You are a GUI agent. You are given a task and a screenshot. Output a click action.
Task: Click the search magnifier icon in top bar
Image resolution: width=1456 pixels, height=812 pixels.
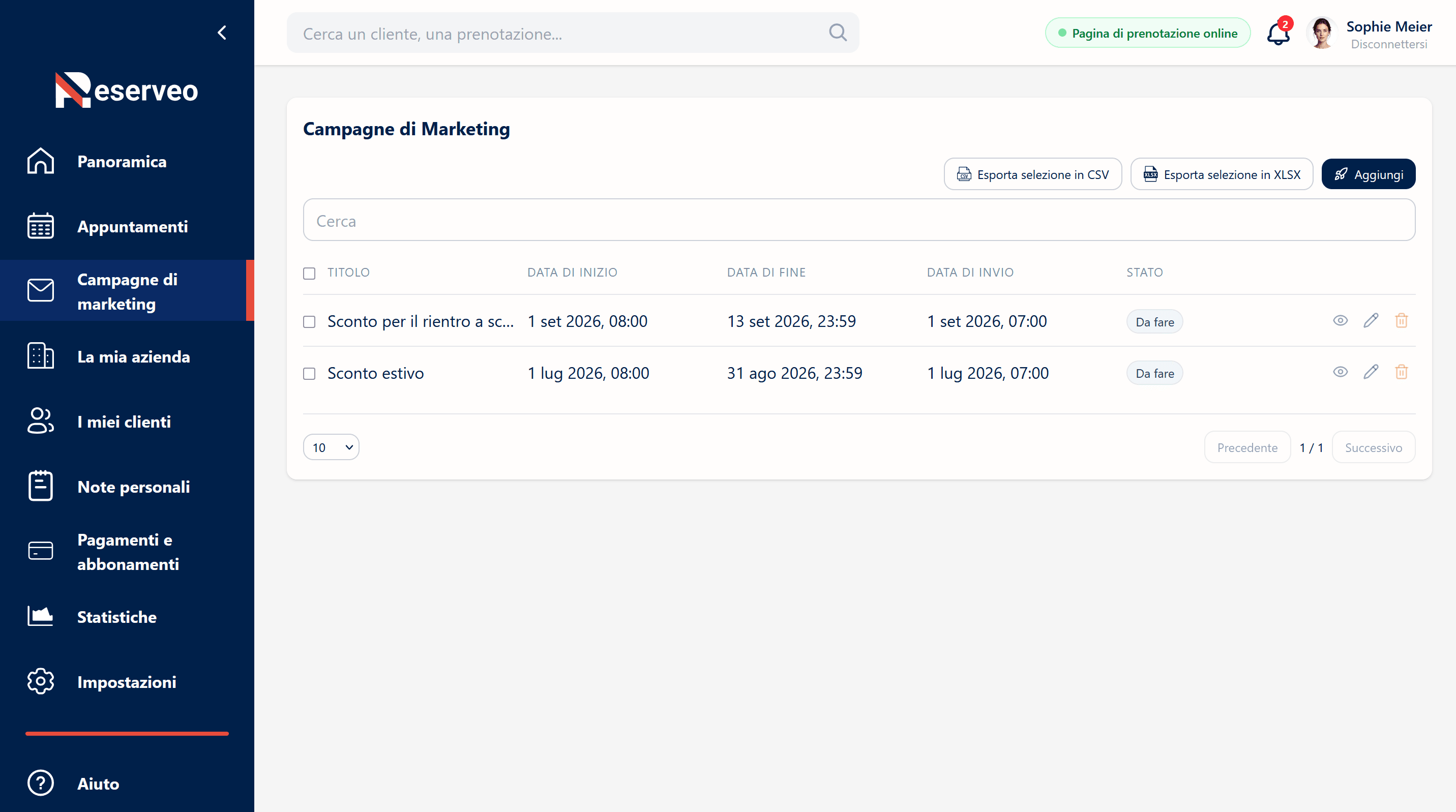click(x=838, y=33)
